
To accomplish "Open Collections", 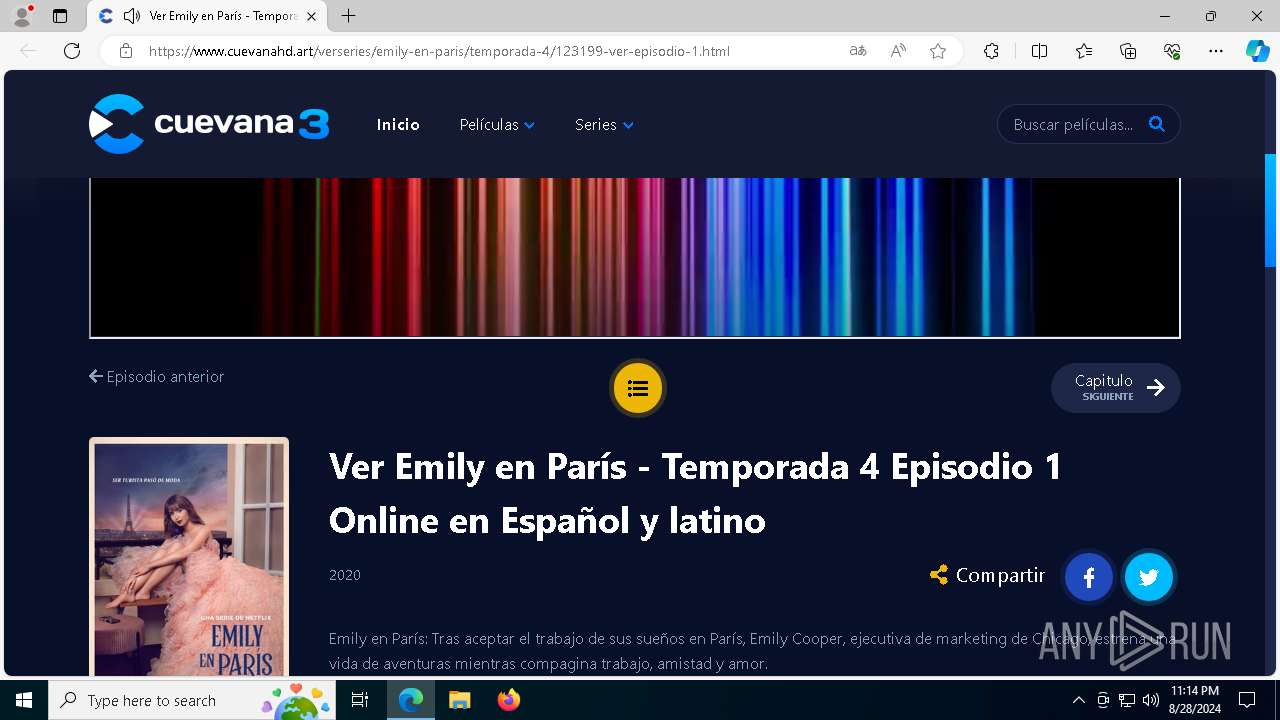I will click(1128, 51).
